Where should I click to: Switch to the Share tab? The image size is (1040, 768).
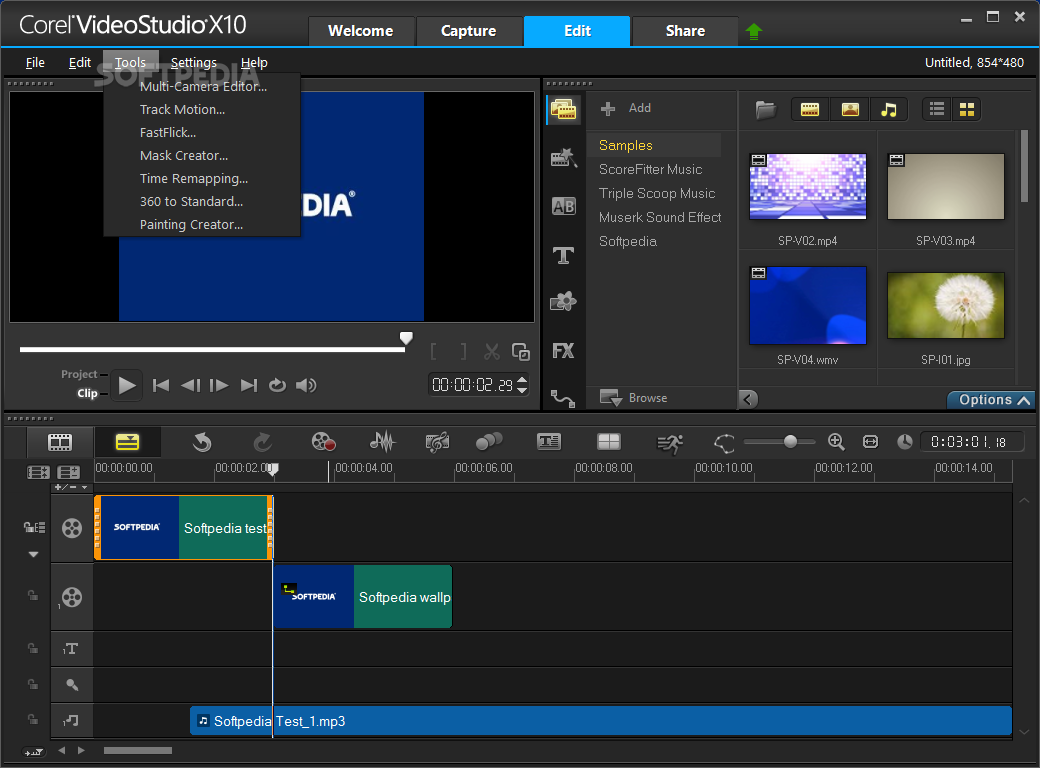click(685, 31)
